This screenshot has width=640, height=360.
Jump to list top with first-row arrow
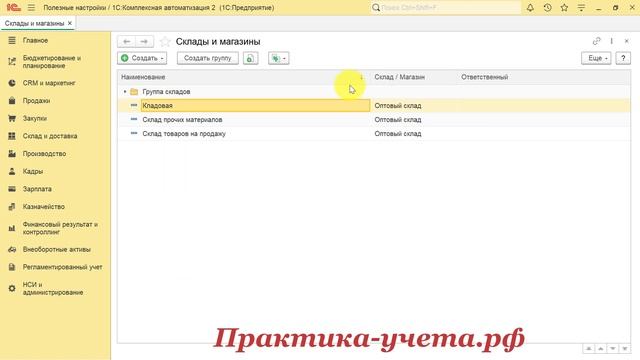[x=589, y=349]
